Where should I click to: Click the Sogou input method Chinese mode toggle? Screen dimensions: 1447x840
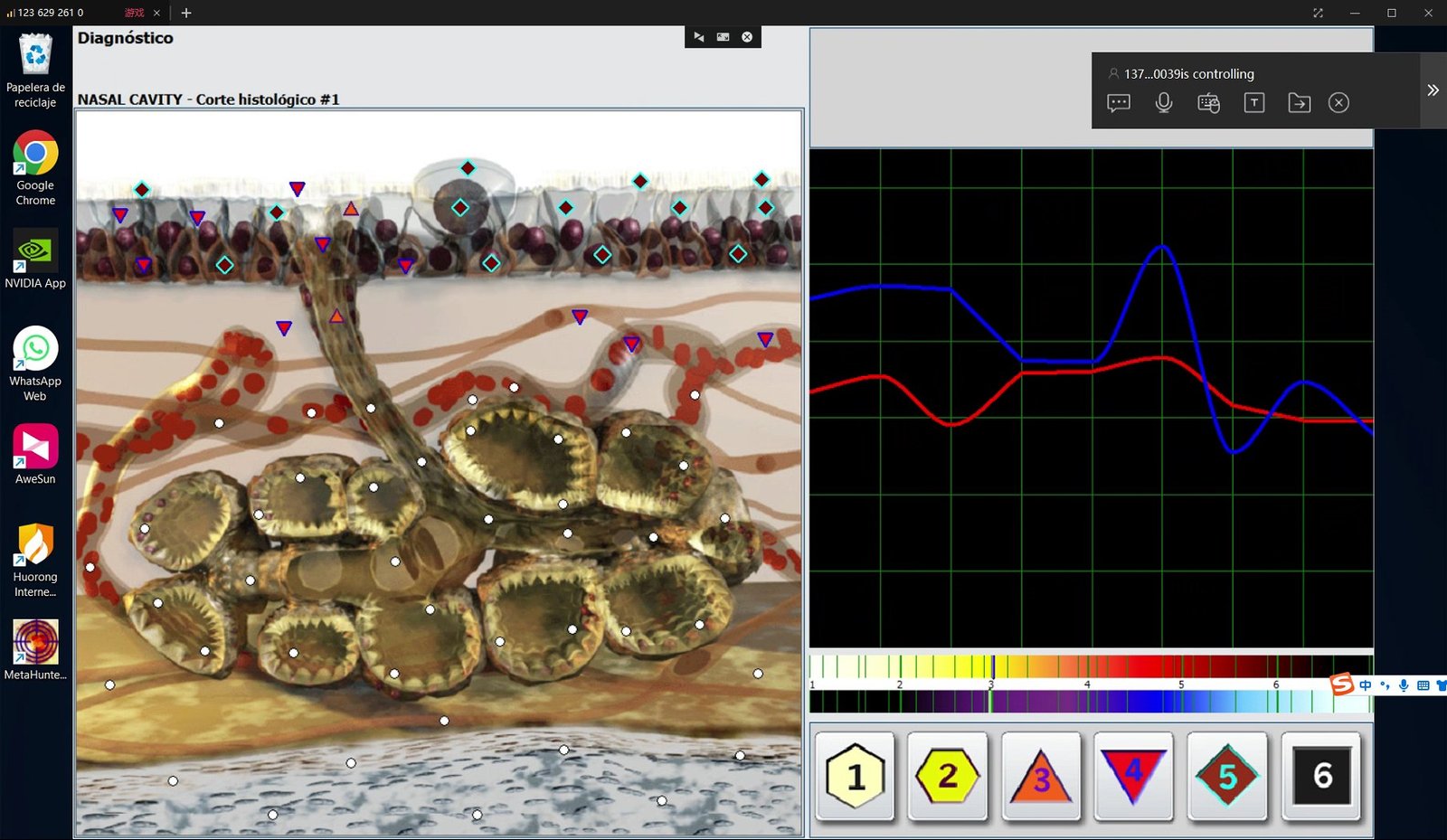(x=1365, y=685)
